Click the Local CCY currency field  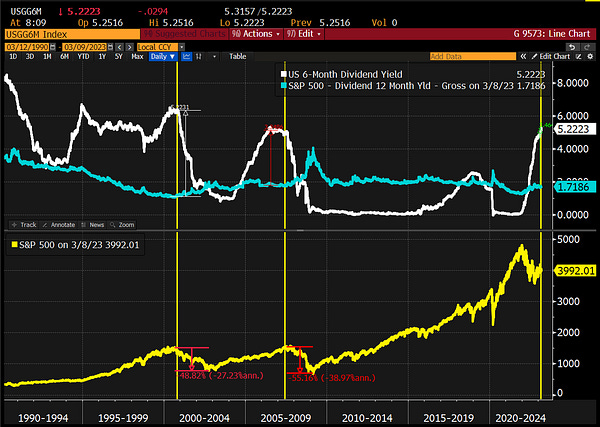pyautogui.click(x=157, y=47)
